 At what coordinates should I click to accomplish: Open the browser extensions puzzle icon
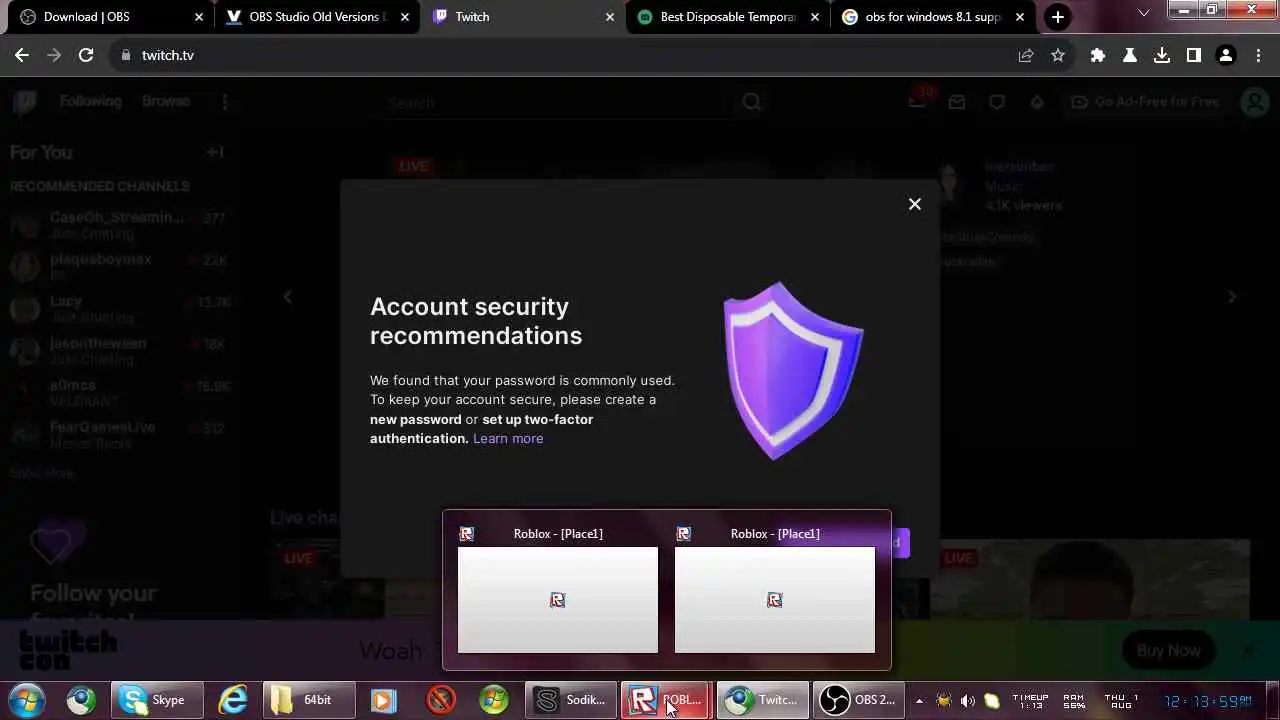click(1098, 55)
